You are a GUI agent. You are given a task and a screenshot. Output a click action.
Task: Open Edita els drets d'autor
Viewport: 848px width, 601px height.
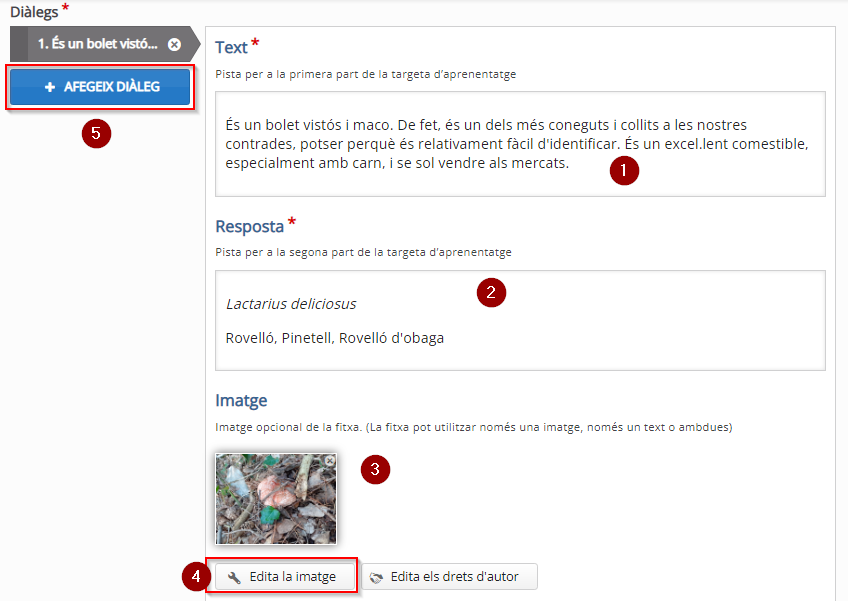(449, 577)
